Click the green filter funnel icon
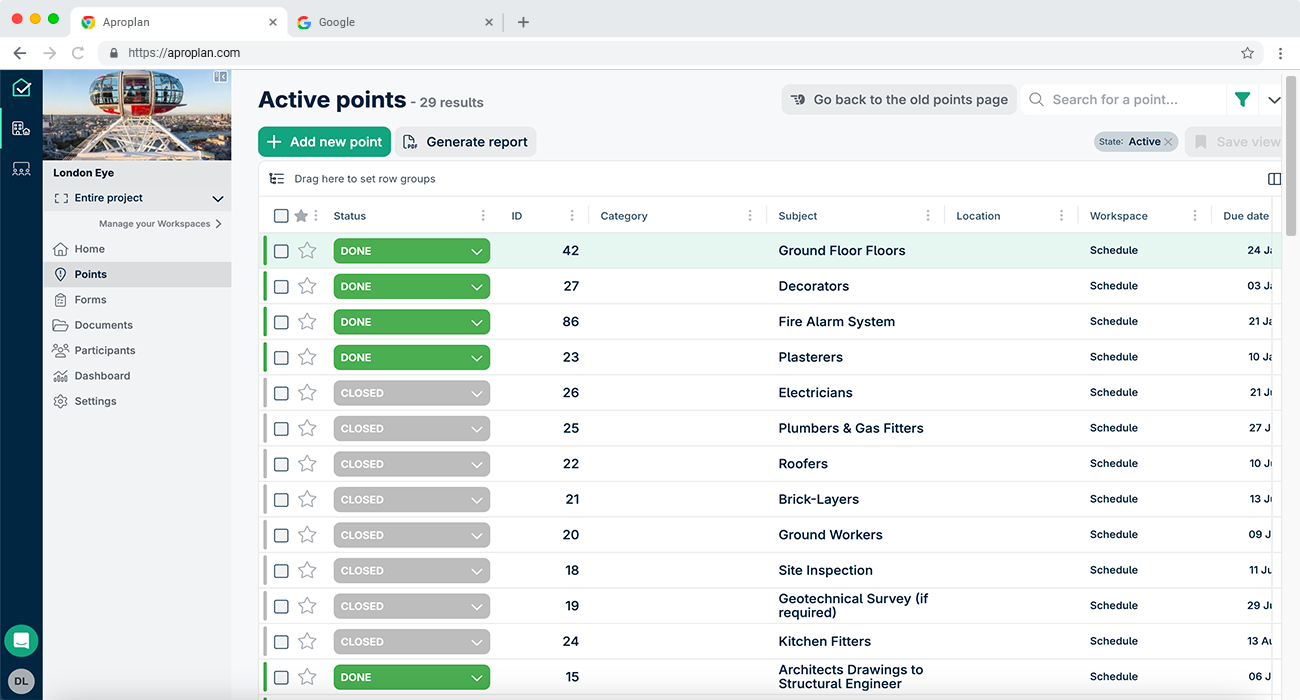This screenshot has height=700, width=1300. [x=1242, y=100]
